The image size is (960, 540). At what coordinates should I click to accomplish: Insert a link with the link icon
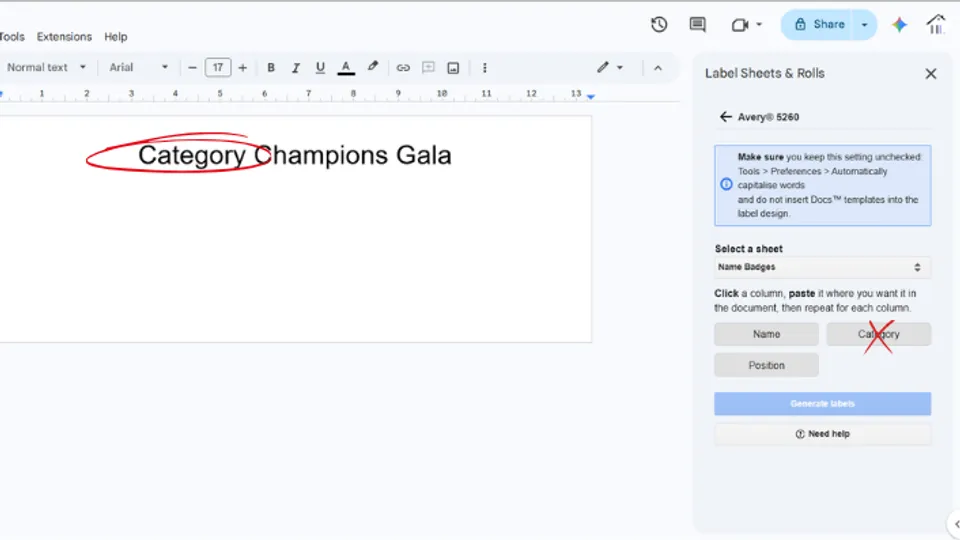(403, 67)
